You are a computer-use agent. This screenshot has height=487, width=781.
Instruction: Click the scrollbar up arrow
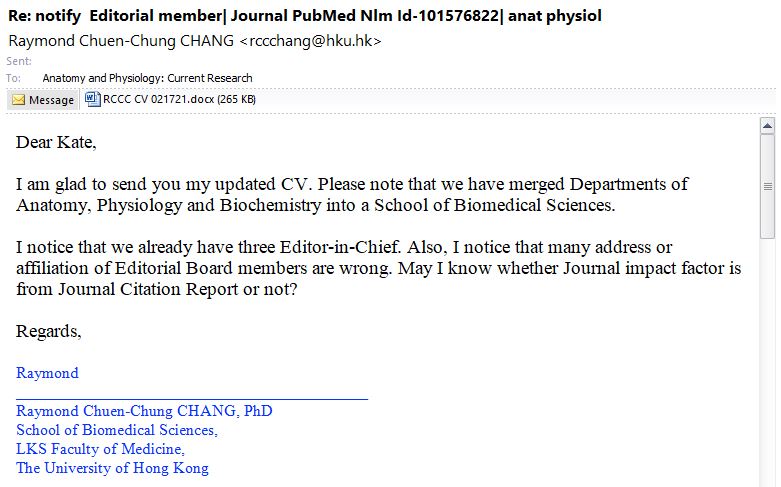[768, 126]
